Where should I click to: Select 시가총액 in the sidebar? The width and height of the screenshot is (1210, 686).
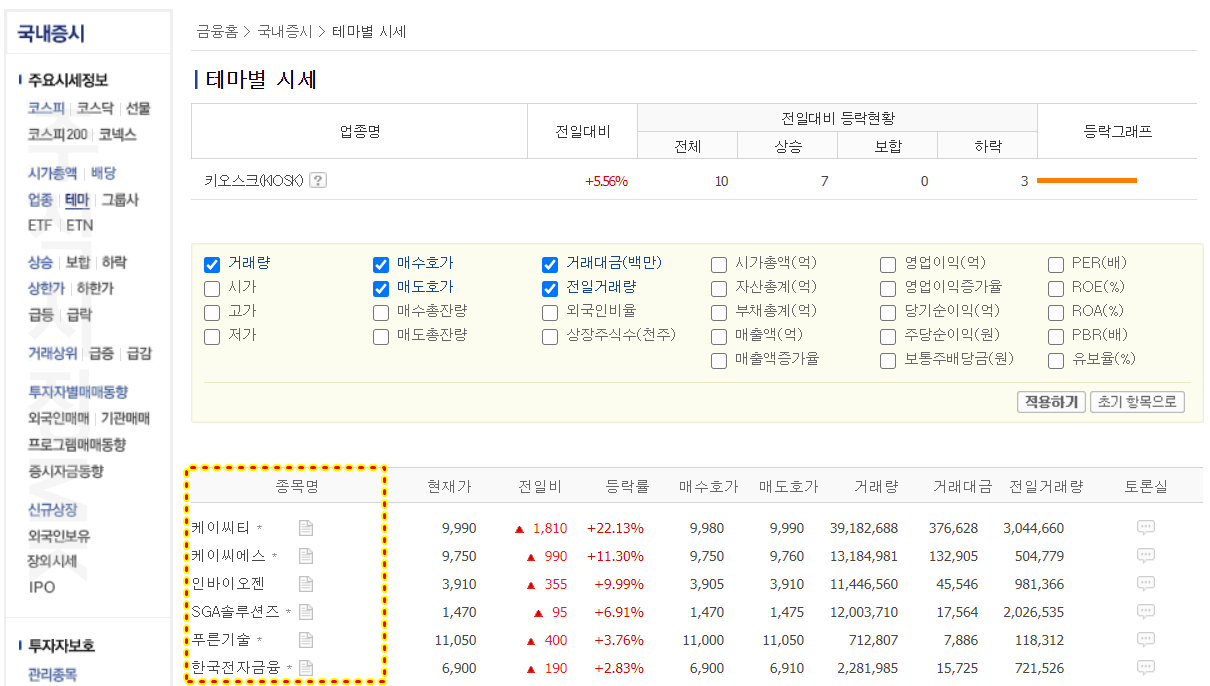point(52,173)
